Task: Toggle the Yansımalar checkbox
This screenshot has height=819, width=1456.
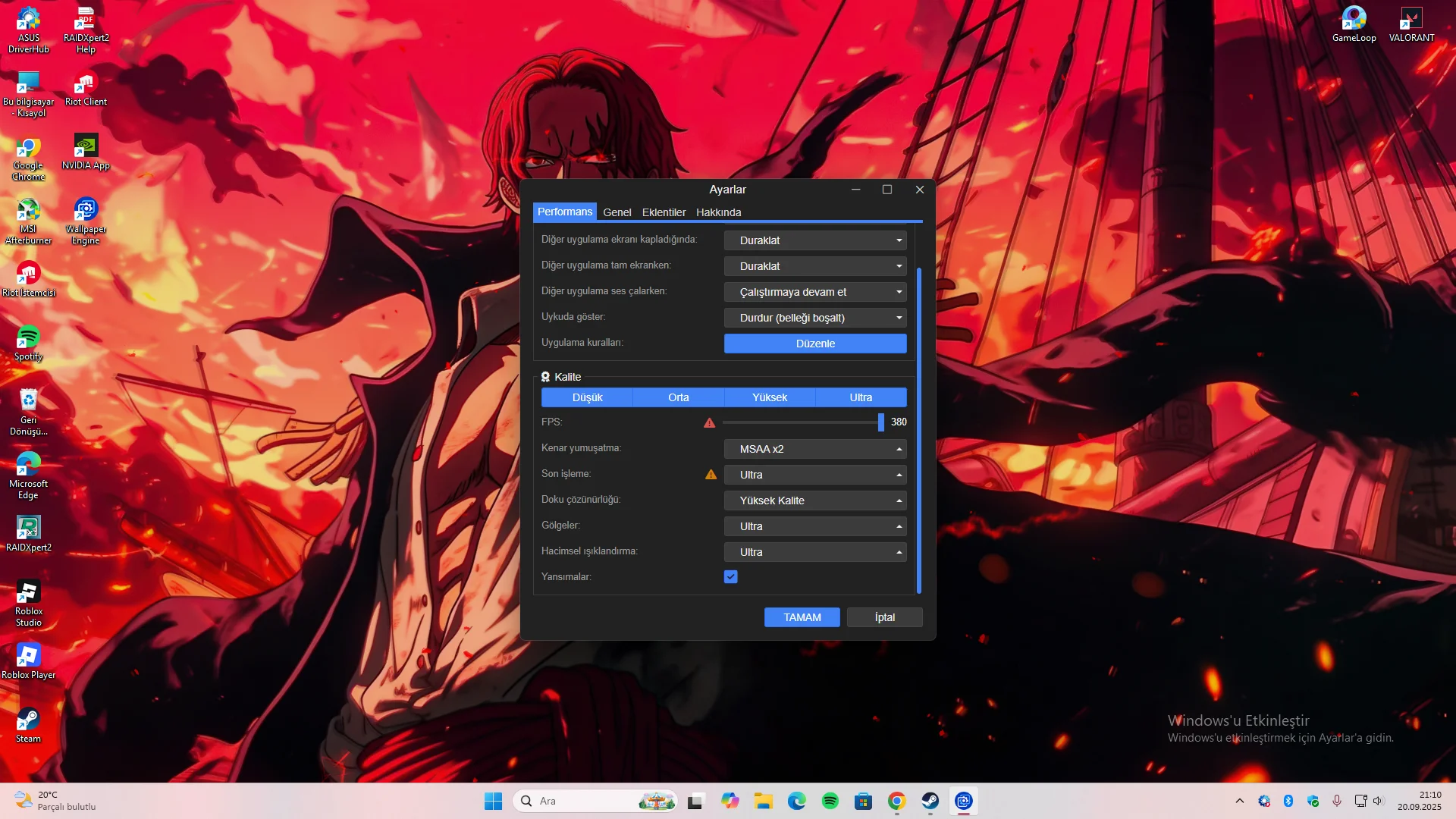Action: (731, 577)
